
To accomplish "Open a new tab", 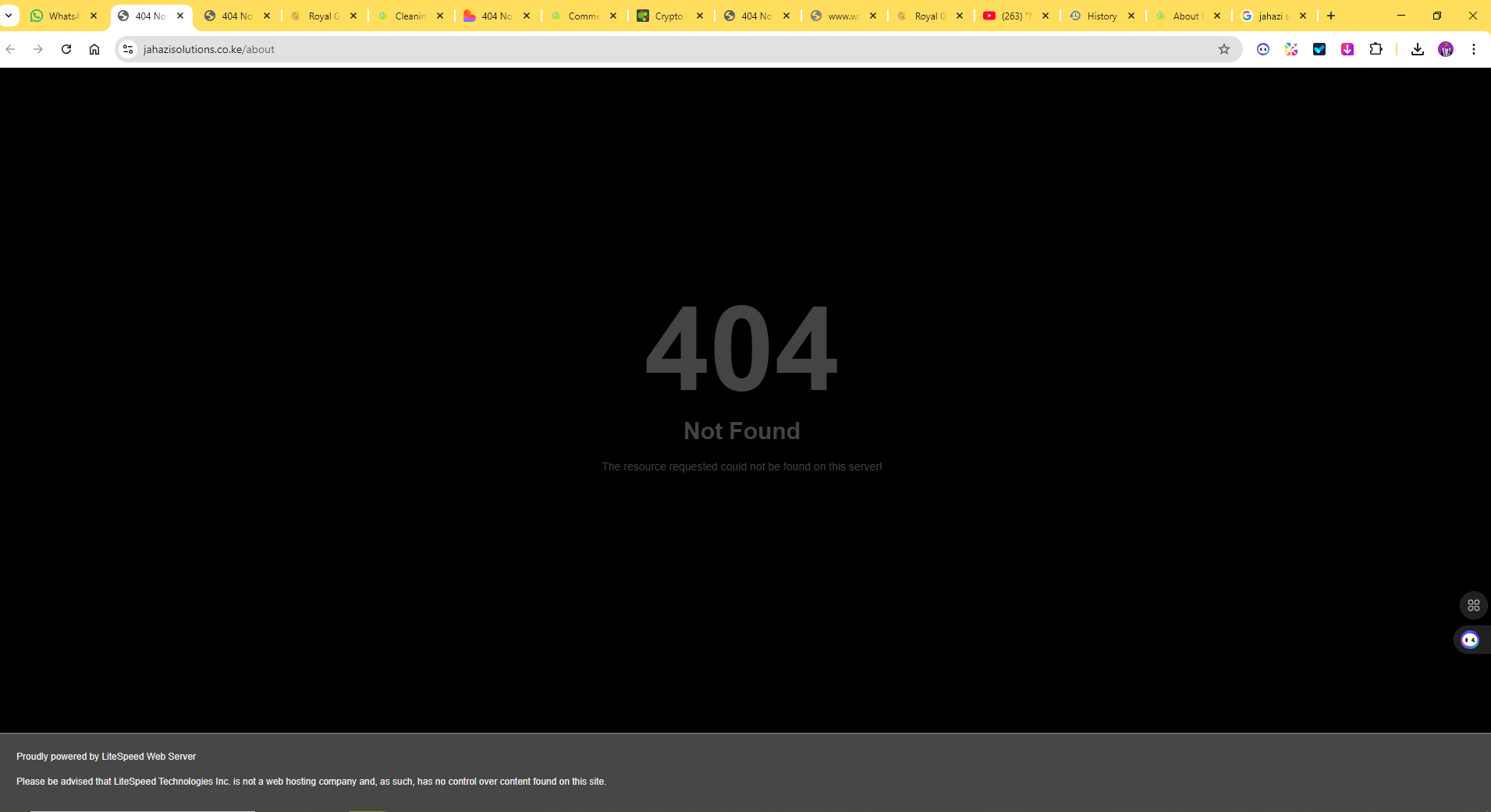I will coord(1331,16).
